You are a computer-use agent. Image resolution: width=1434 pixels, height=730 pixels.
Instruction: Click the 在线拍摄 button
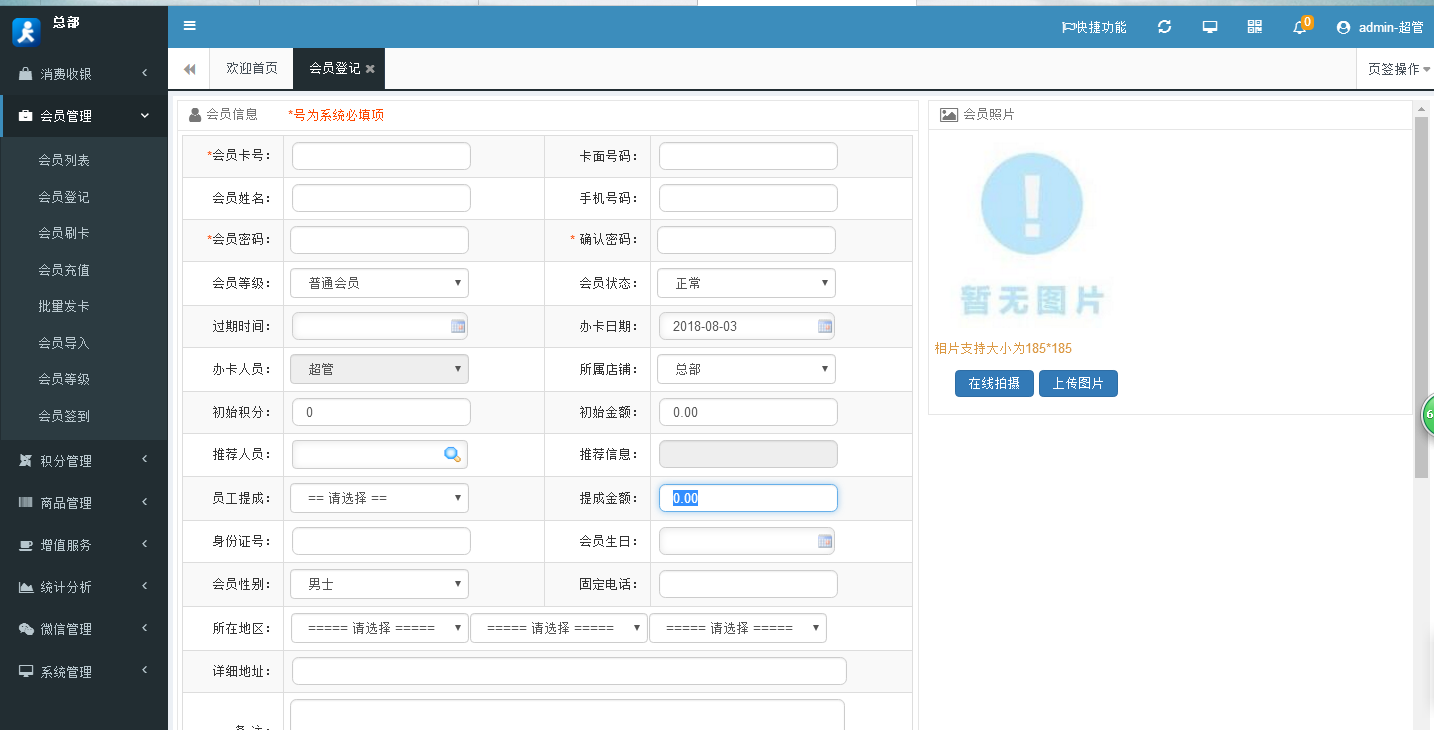pyautogui.click(x=994, y=384)
